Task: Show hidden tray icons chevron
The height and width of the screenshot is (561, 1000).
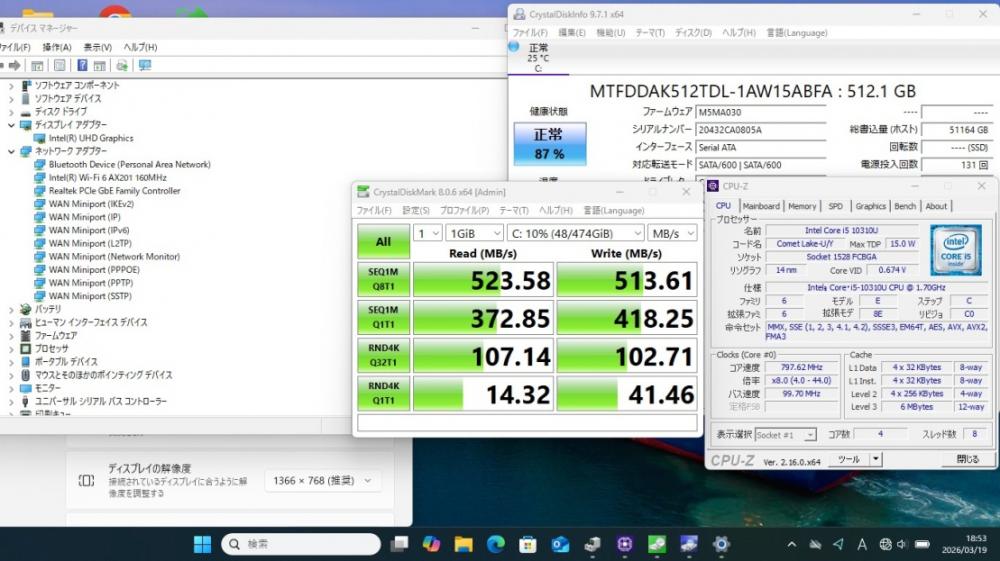Action: [x=791, y=544]
